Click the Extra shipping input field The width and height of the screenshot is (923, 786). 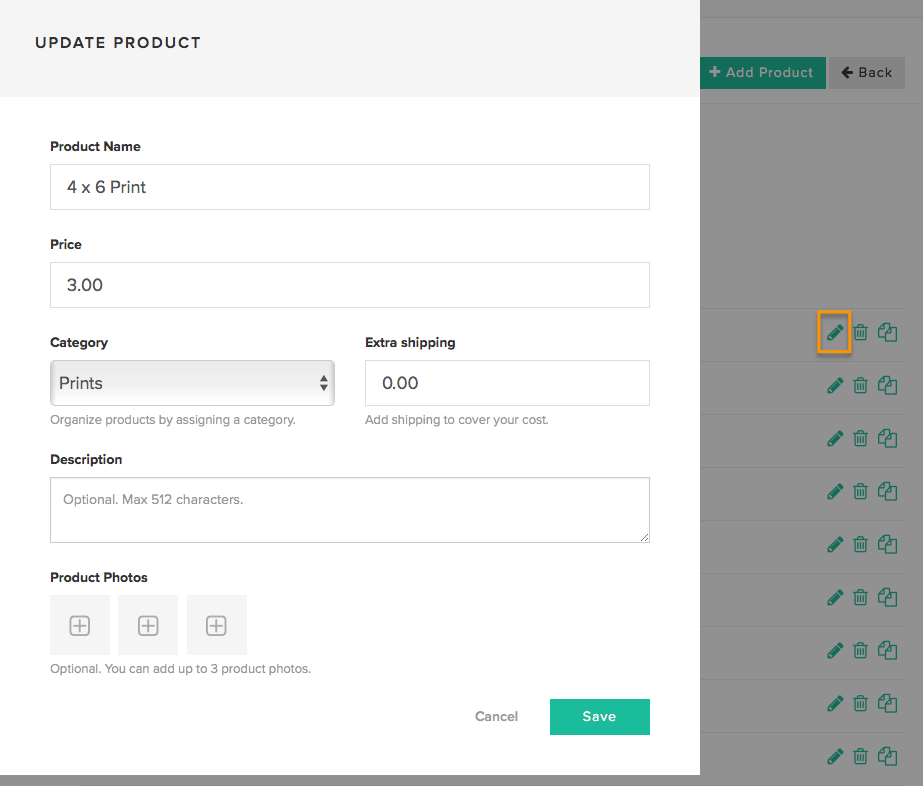507,383
